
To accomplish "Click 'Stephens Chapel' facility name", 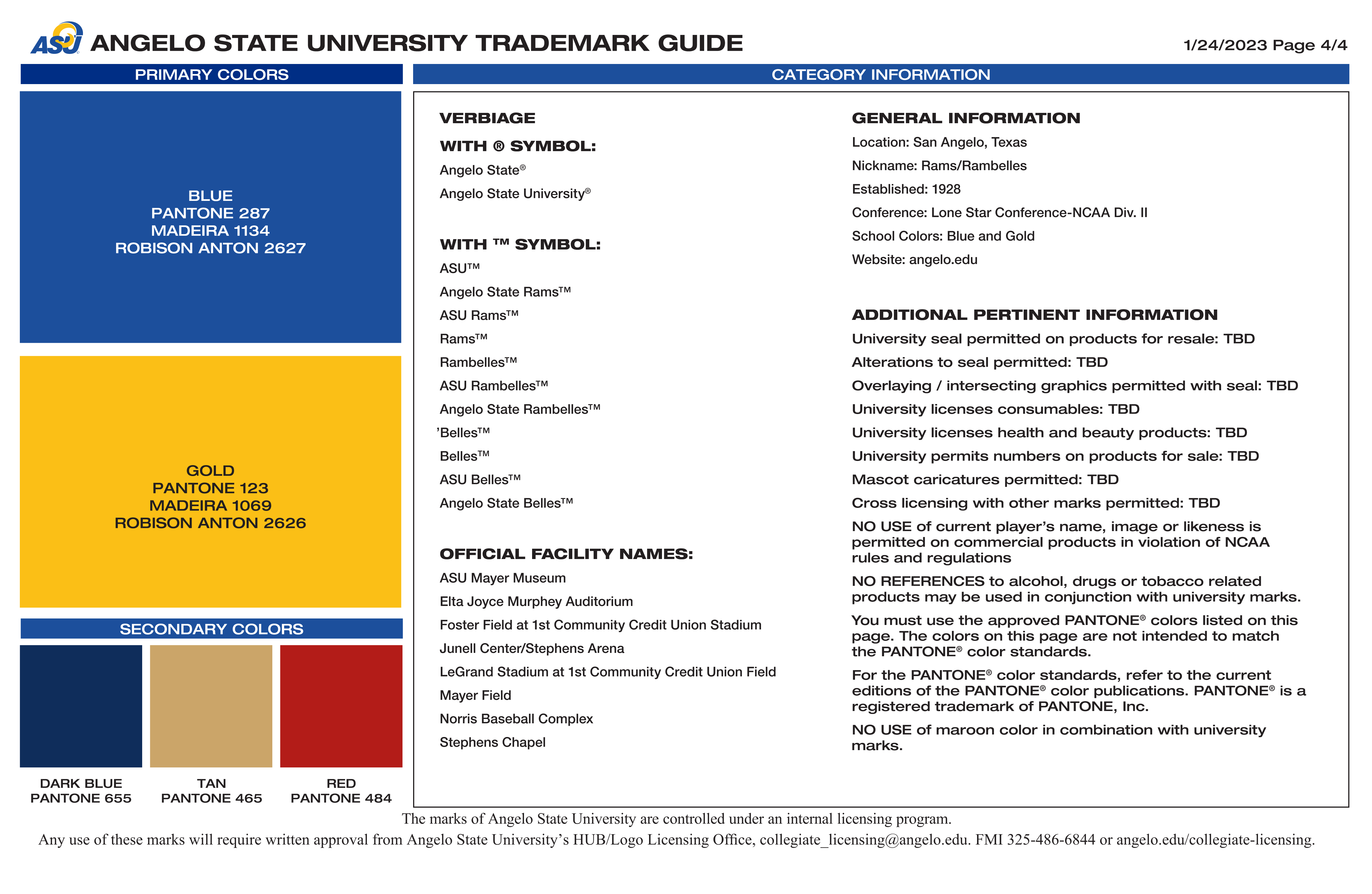I will click(x=492, y=742).
